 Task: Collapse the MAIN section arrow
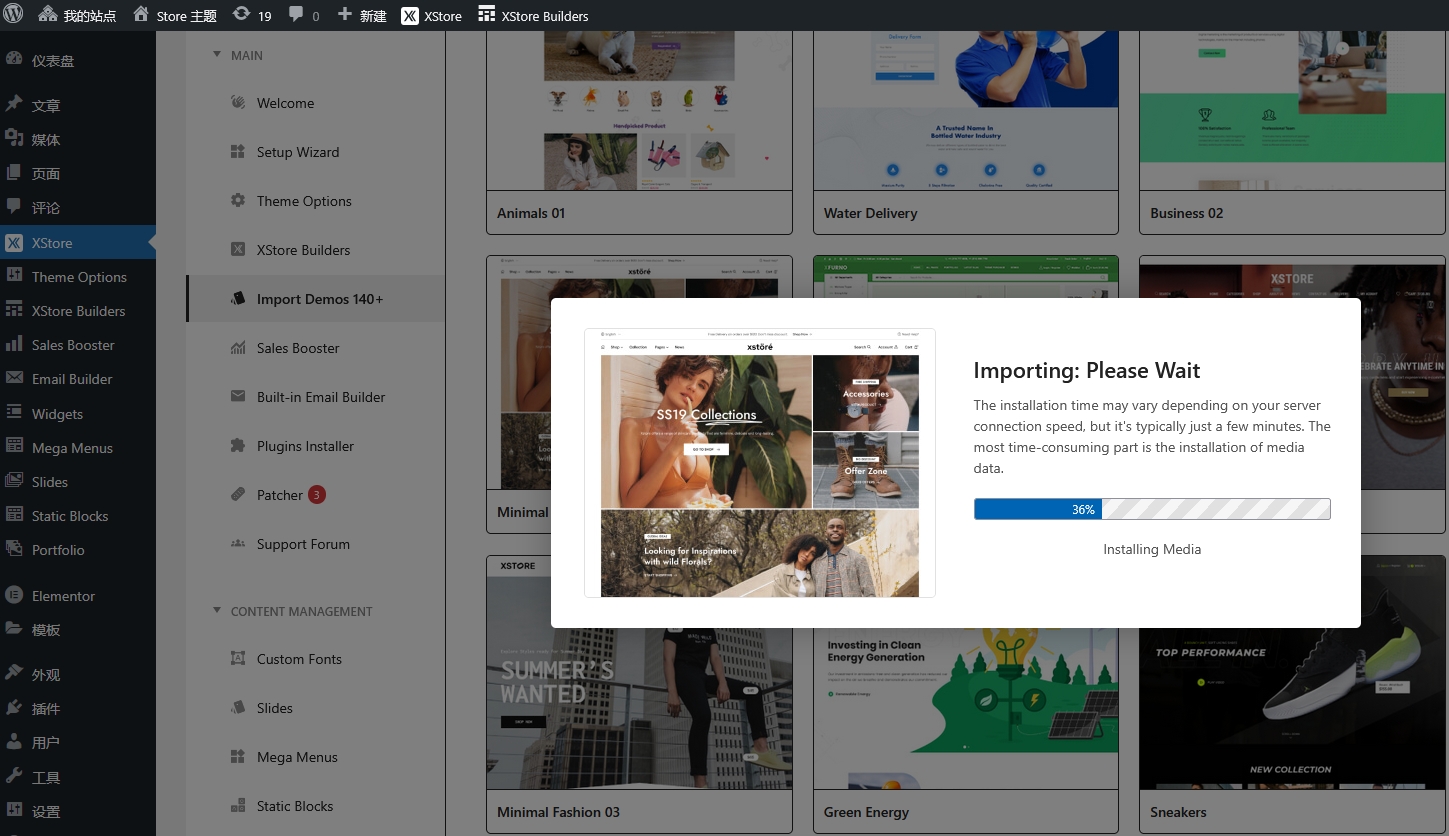(217, 55)
